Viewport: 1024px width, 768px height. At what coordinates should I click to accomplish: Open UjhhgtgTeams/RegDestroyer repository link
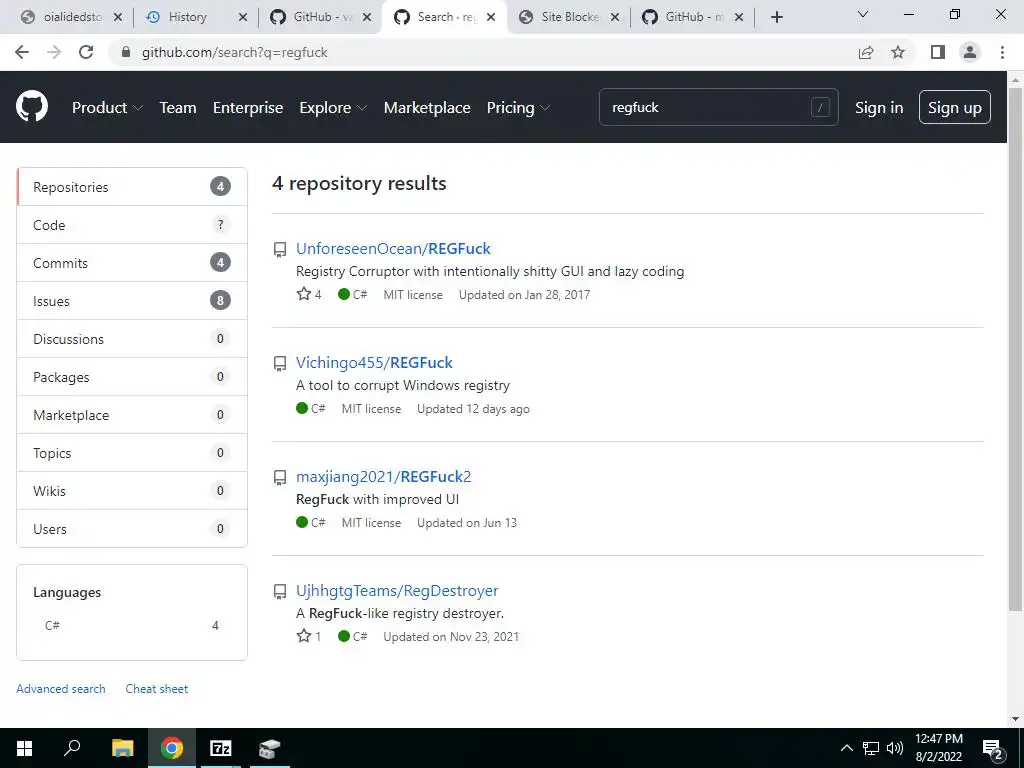click(x=397, y=591)
